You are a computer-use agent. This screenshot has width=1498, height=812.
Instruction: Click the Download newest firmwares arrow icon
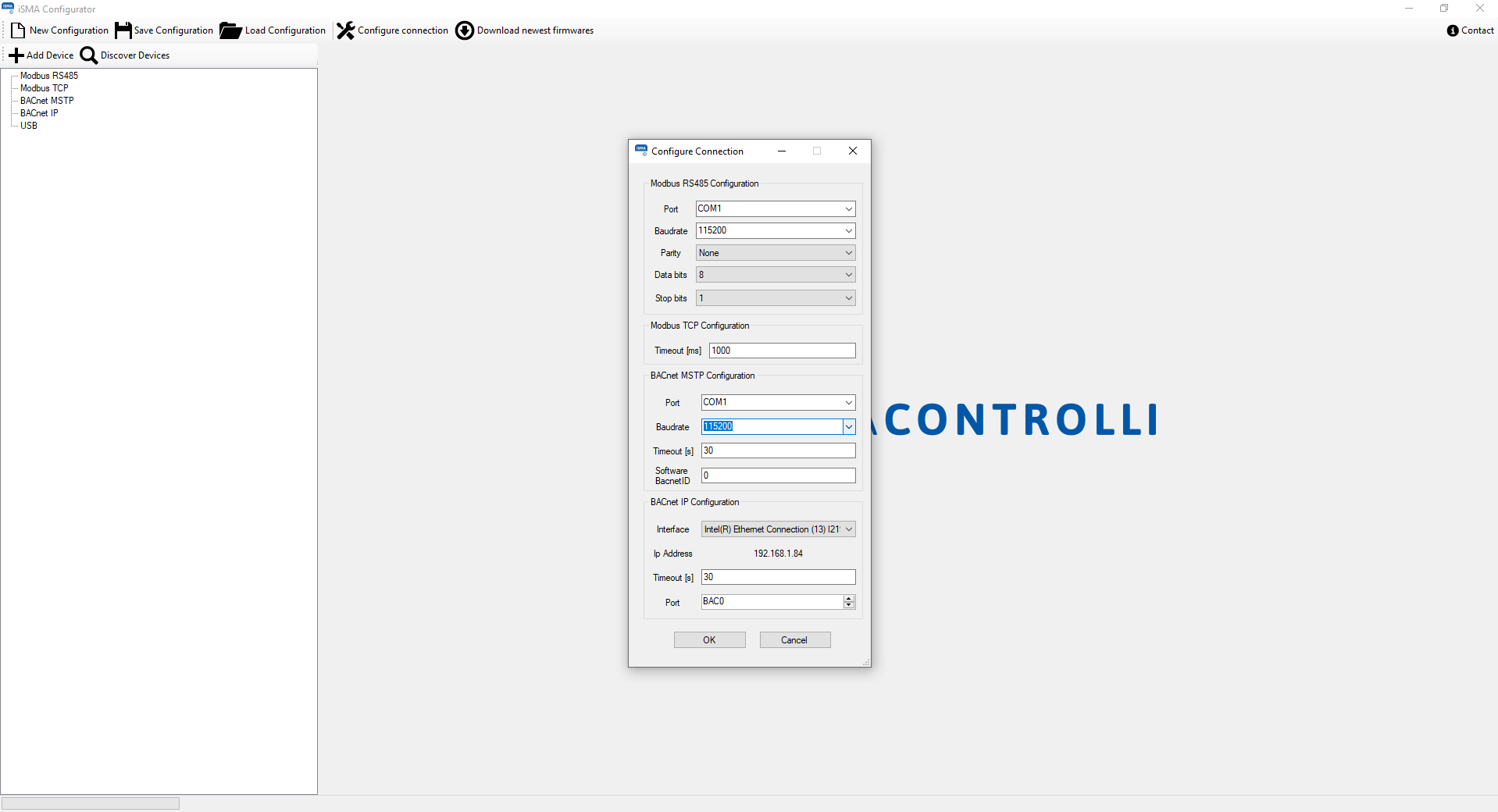click(465, 30)
